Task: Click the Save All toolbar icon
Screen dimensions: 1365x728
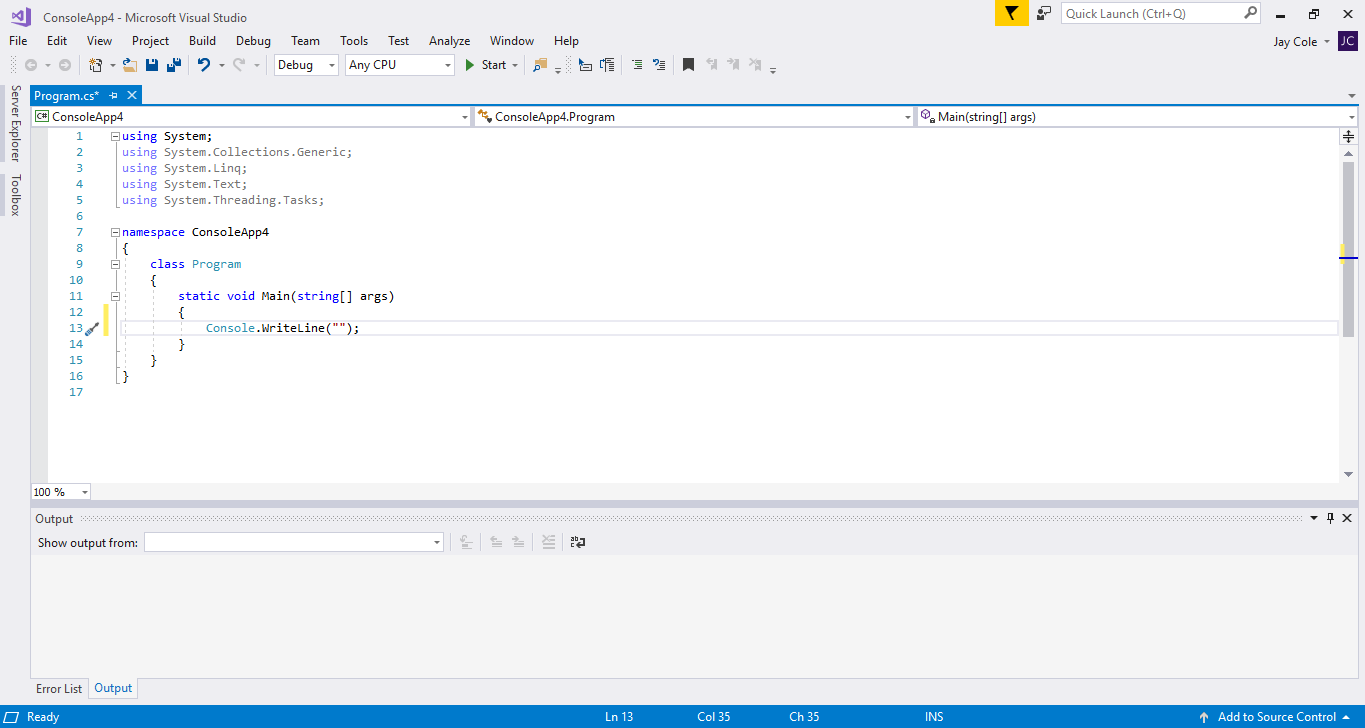Action: click(x=174, y=65)
